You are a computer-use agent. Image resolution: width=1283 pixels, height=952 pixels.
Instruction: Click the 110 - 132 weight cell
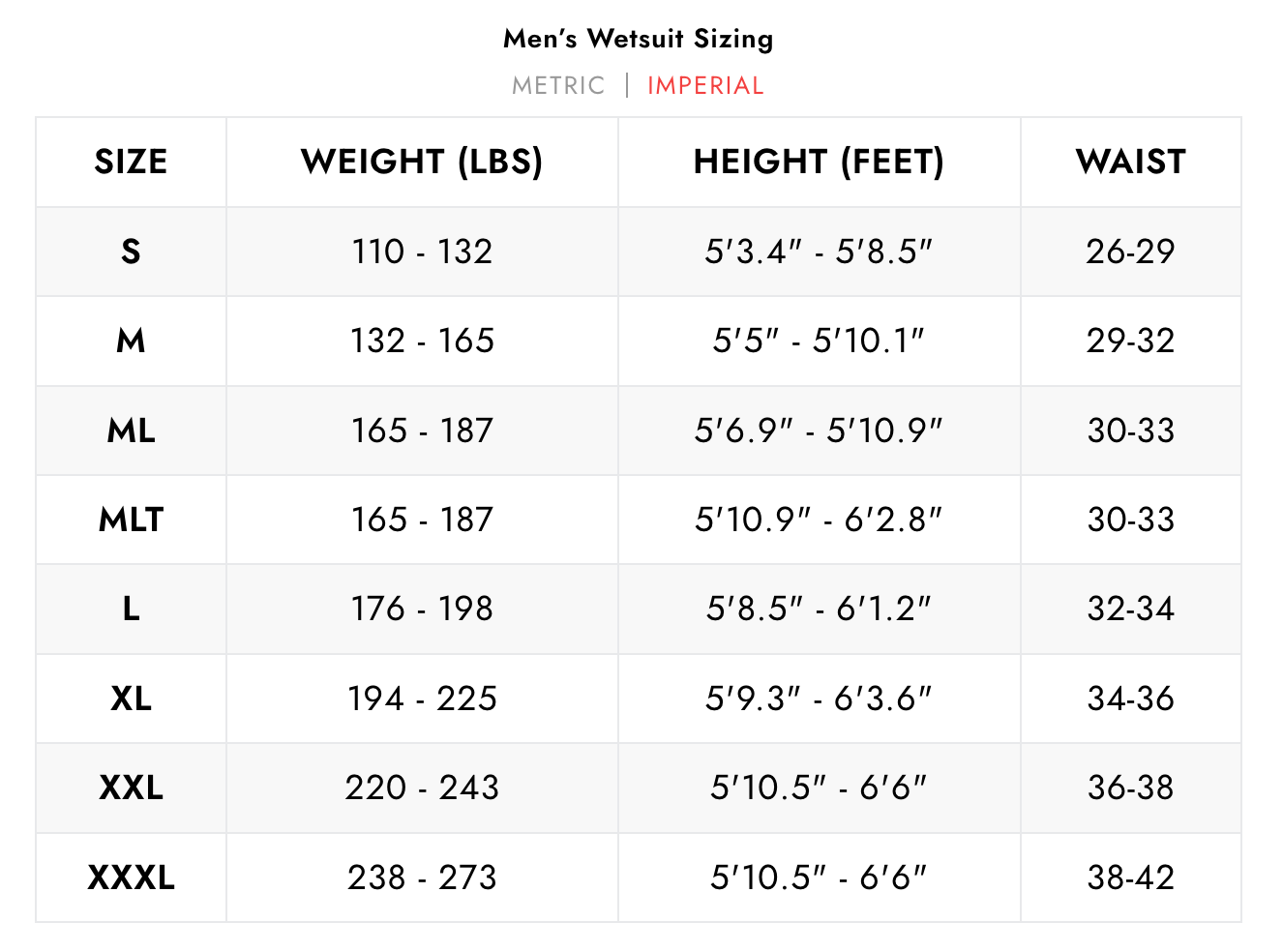tap(422, 252)
